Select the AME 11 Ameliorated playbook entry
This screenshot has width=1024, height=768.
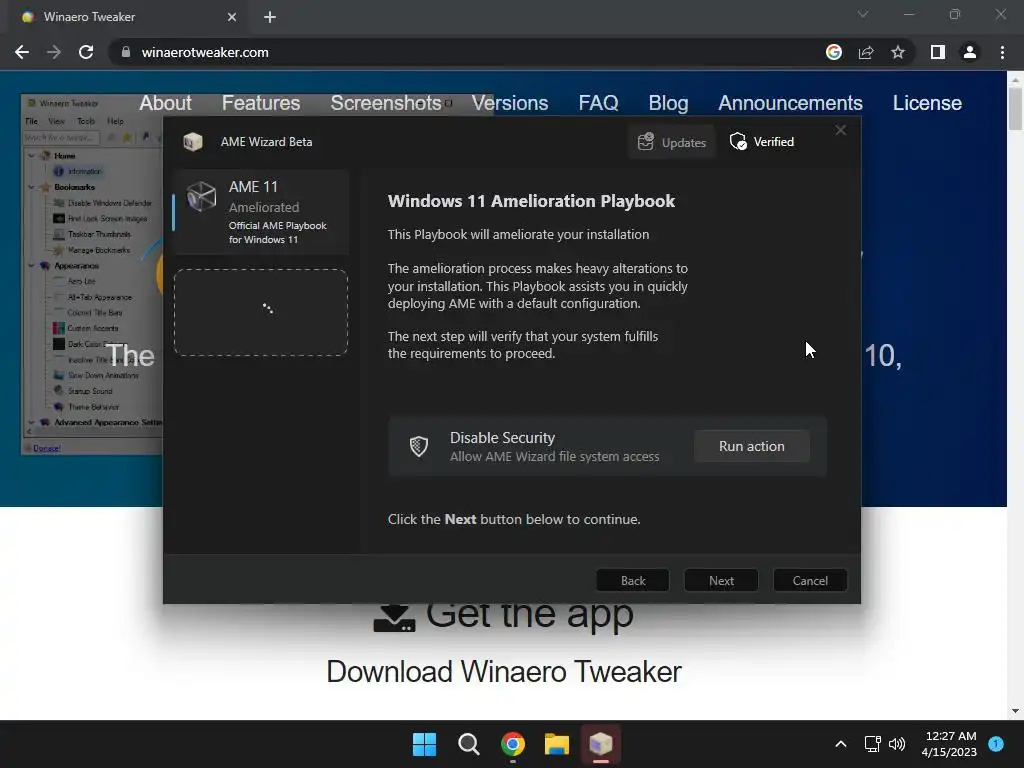coord(261,212)
